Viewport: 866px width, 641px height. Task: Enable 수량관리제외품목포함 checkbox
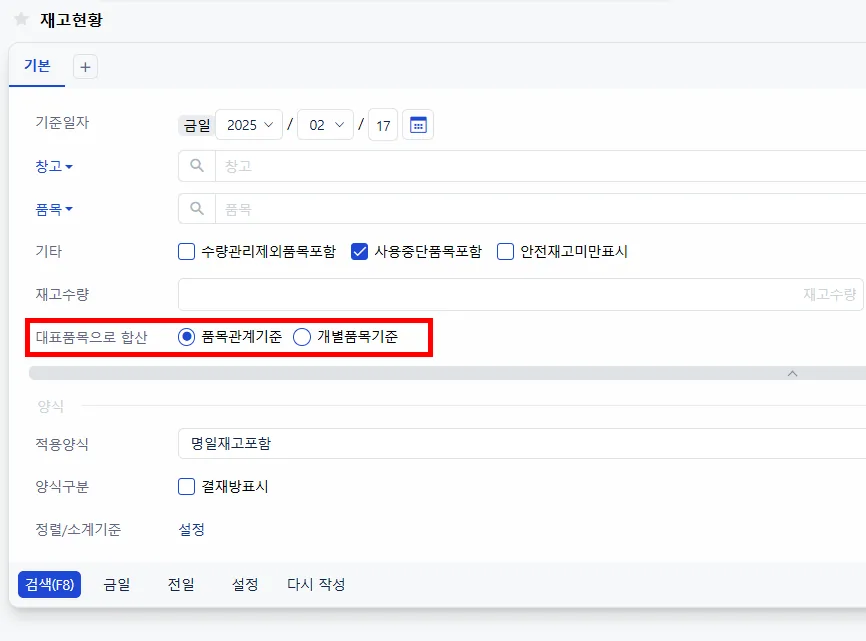[x=187, y=252]
